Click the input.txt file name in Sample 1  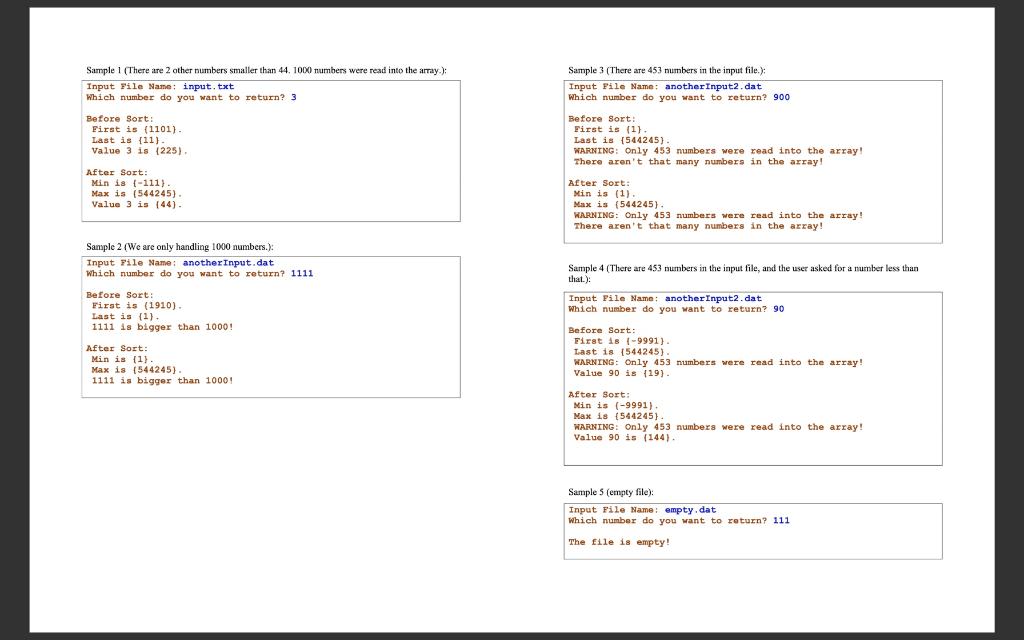point(206,86)
